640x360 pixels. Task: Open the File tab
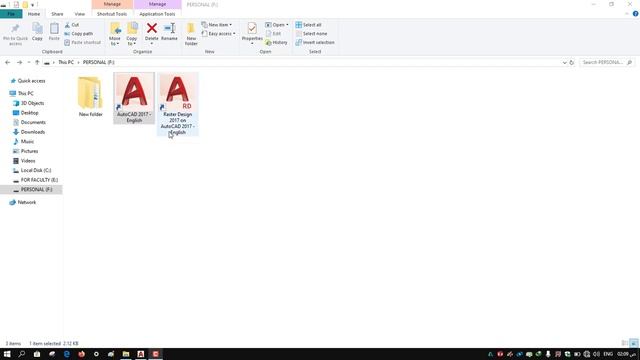(x=11, y=14)
